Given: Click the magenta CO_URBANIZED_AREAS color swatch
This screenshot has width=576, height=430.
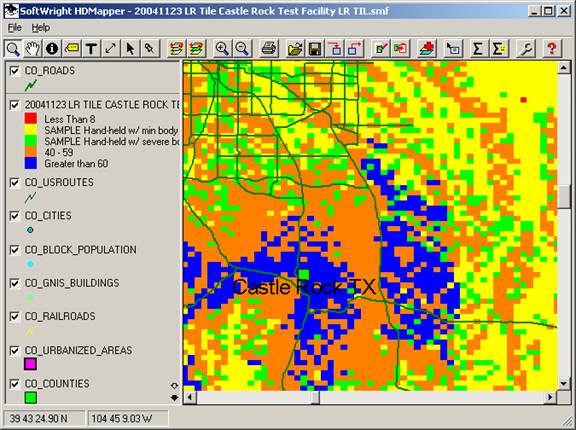Looking at the screenshot, I should 30,364.
